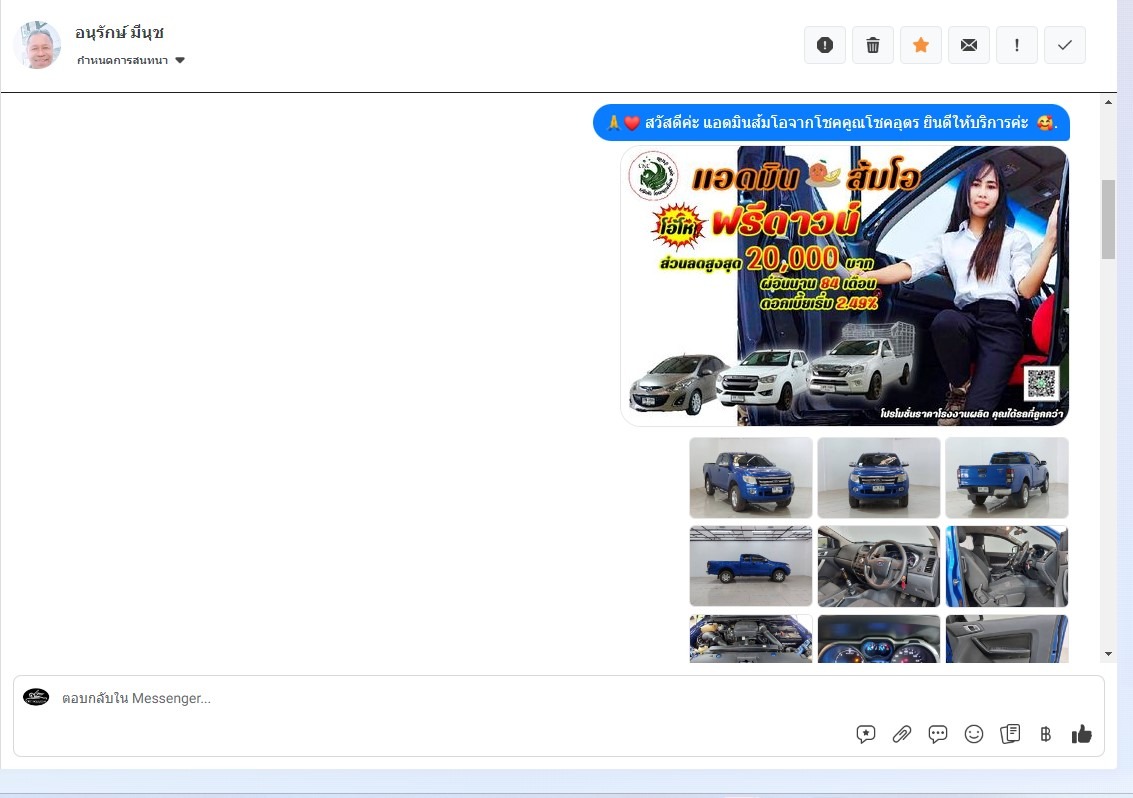Click the chat scrollbar down arrow

[x=1108, y=654]
